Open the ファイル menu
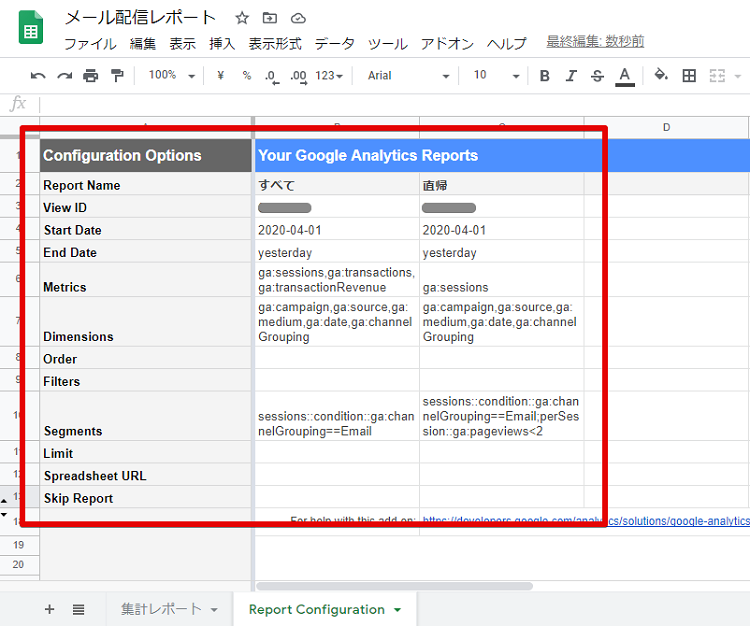The image size is (750, 626). coord(90,44)
